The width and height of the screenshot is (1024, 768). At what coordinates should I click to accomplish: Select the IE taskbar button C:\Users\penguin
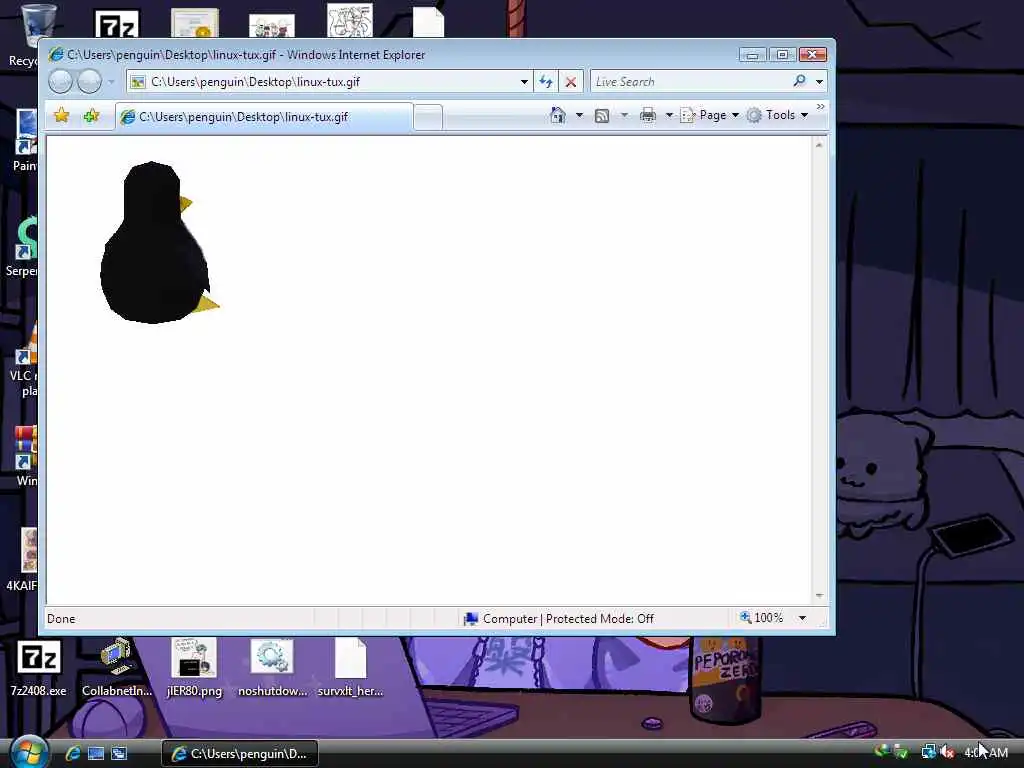pos(240,754)
